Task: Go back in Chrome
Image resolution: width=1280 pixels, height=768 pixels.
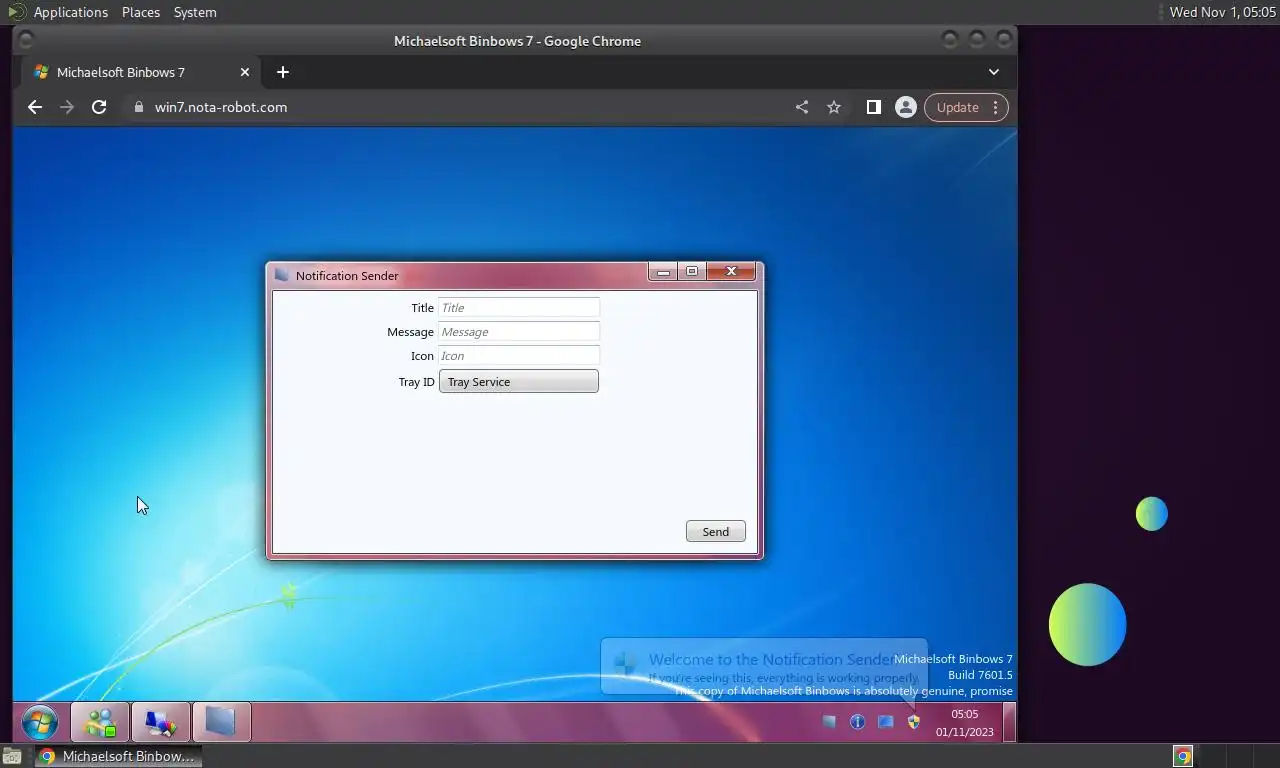Action: 35,107
